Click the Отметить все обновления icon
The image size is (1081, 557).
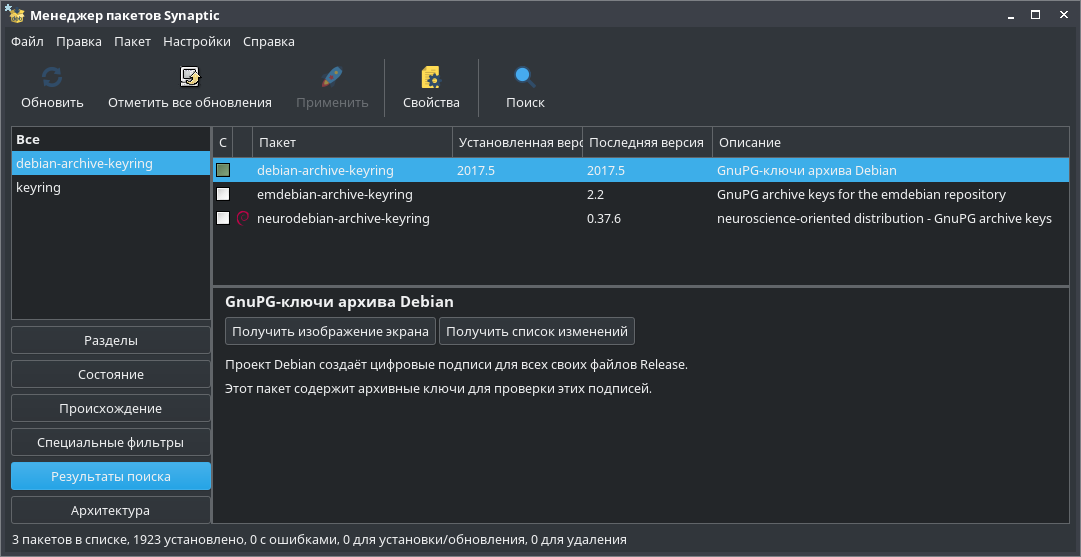click(190, 77)
